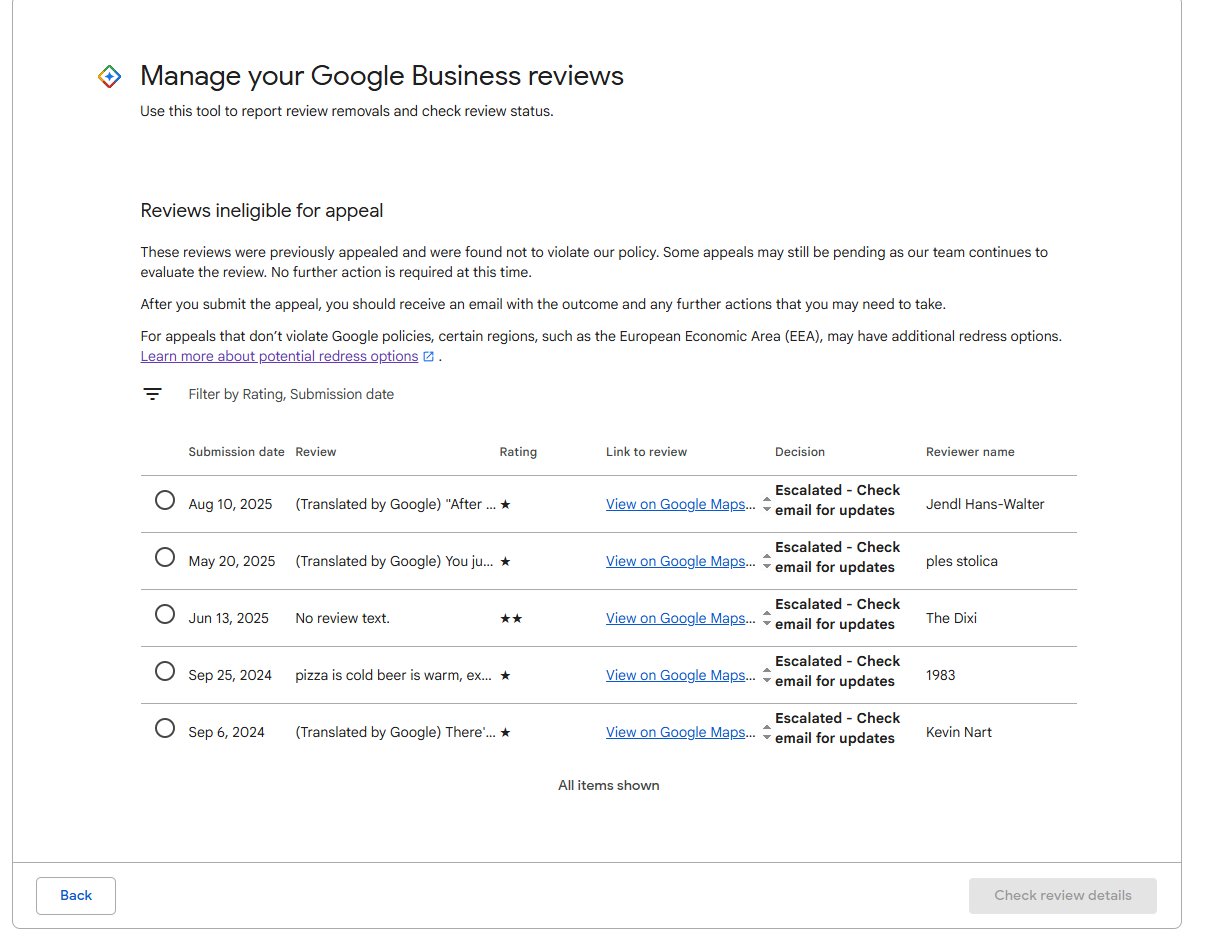Go back with the Back button
The height and width of the screenshot is (948, 1209).
pos(76,896)
